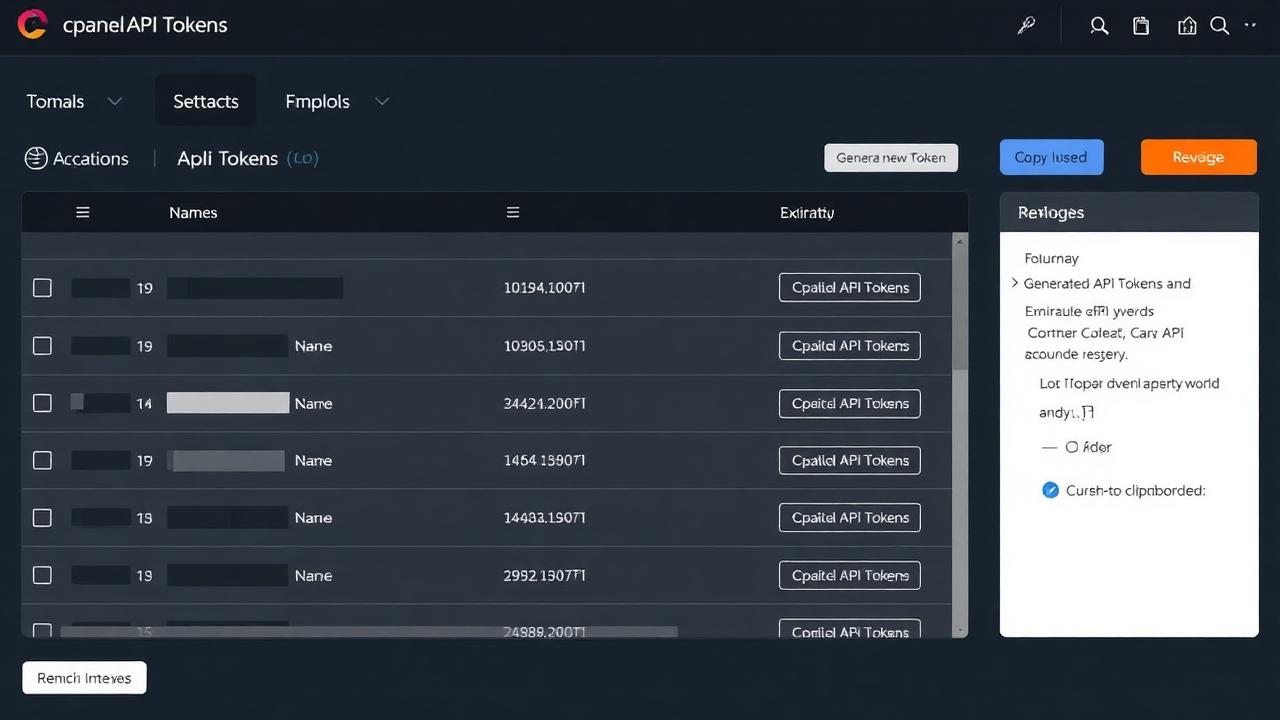Click the value 1454.15907l
Image resolution: width=1280 pixels, height=720 pixels.
click(x=544, y=461)
